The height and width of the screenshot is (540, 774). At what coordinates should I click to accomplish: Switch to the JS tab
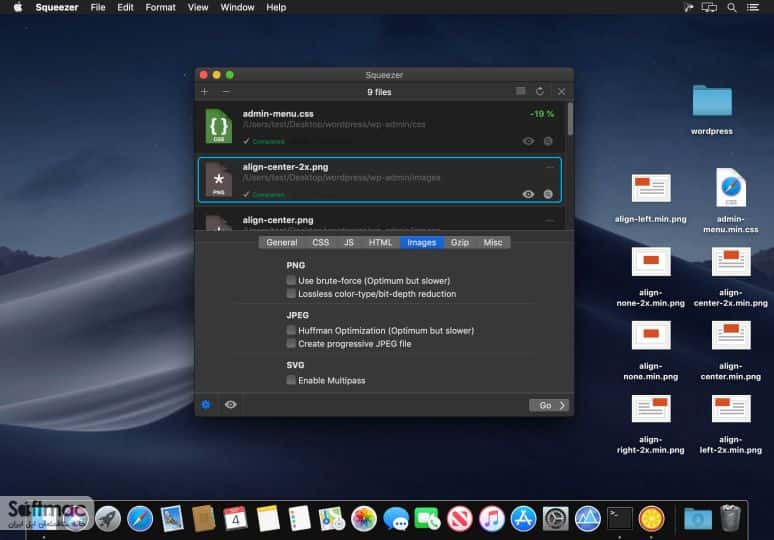(348, 242)
